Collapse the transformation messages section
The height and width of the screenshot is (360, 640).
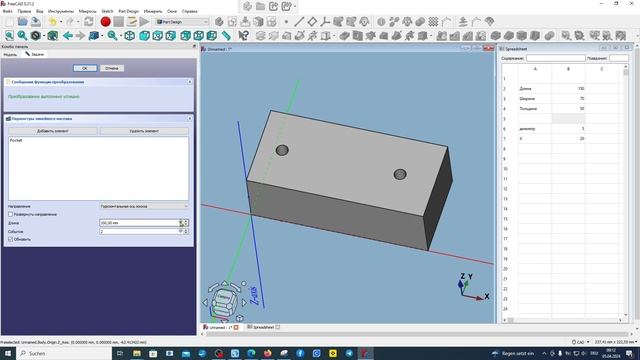pos(190,82)
